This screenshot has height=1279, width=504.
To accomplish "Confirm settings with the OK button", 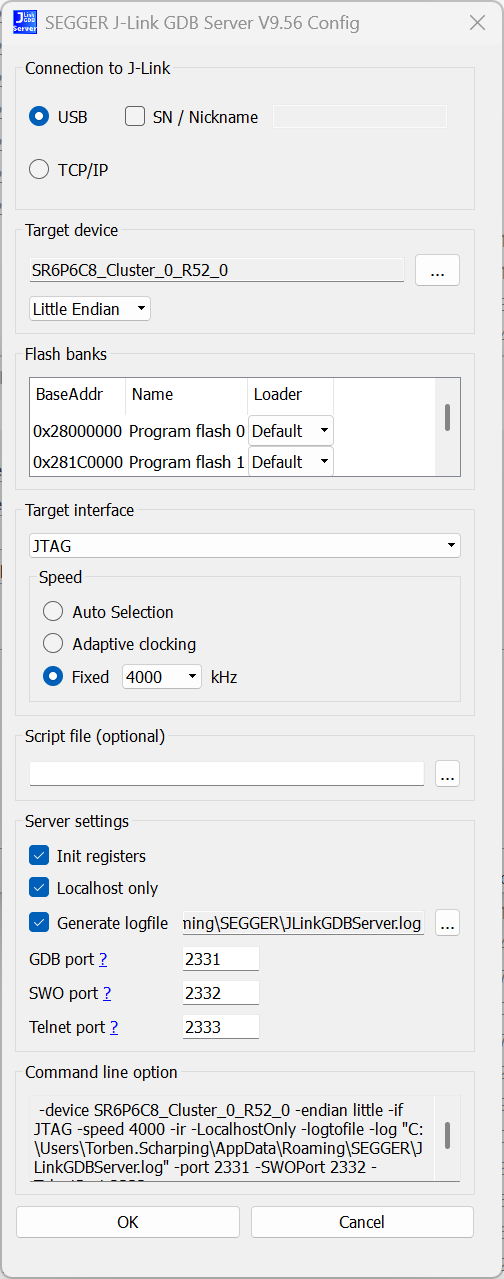I will point(128,1222).
